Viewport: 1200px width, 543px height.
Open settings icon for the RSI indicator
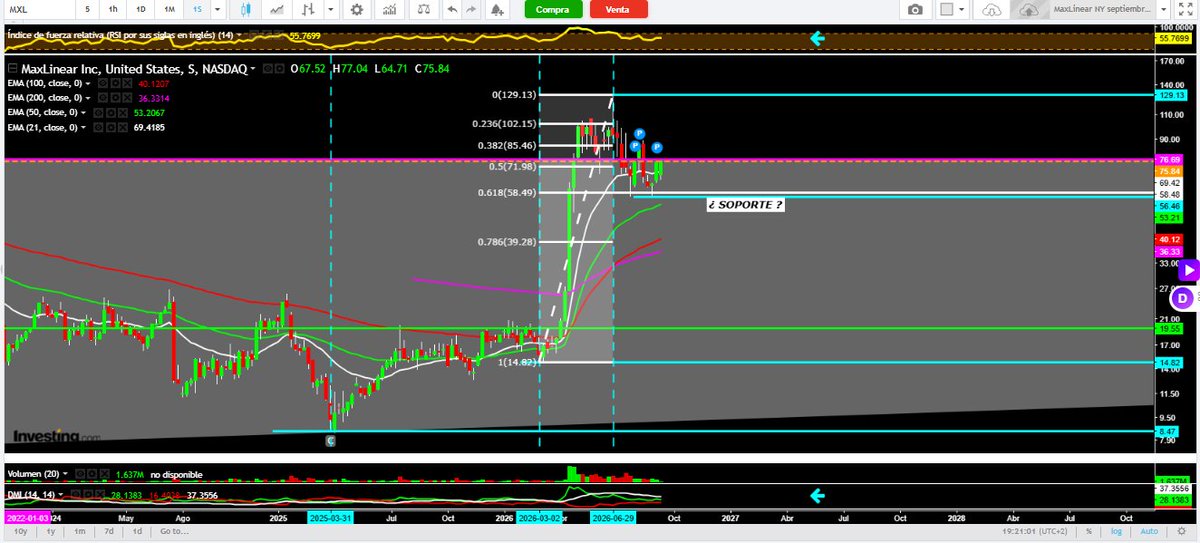coord(266,35)
